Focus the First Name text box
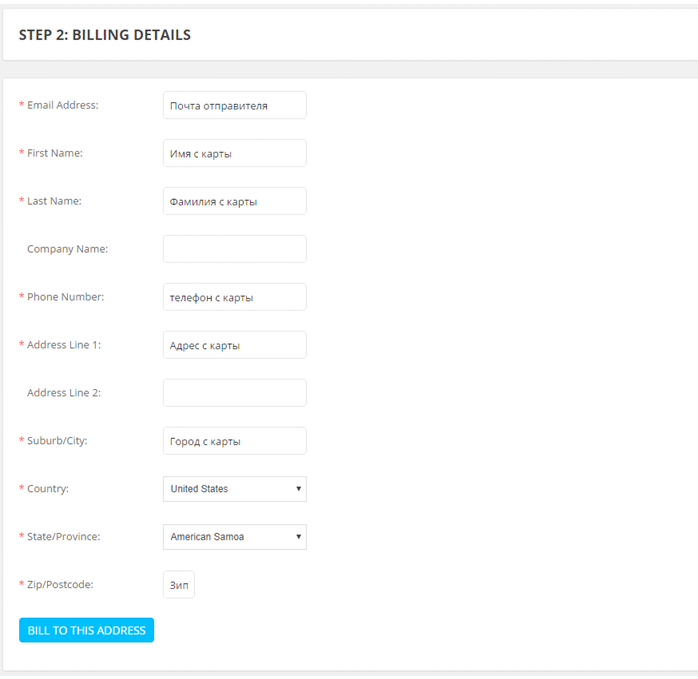 (x=234, y=153)
